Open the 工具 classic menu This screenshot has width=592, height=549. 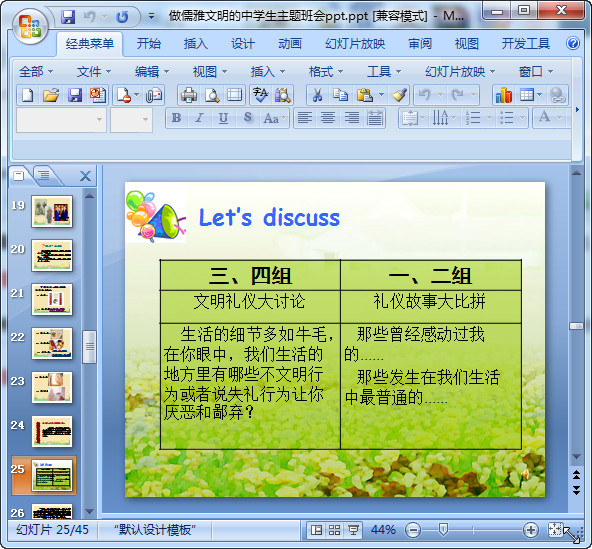pyautogui.click(x=384, y=71)
